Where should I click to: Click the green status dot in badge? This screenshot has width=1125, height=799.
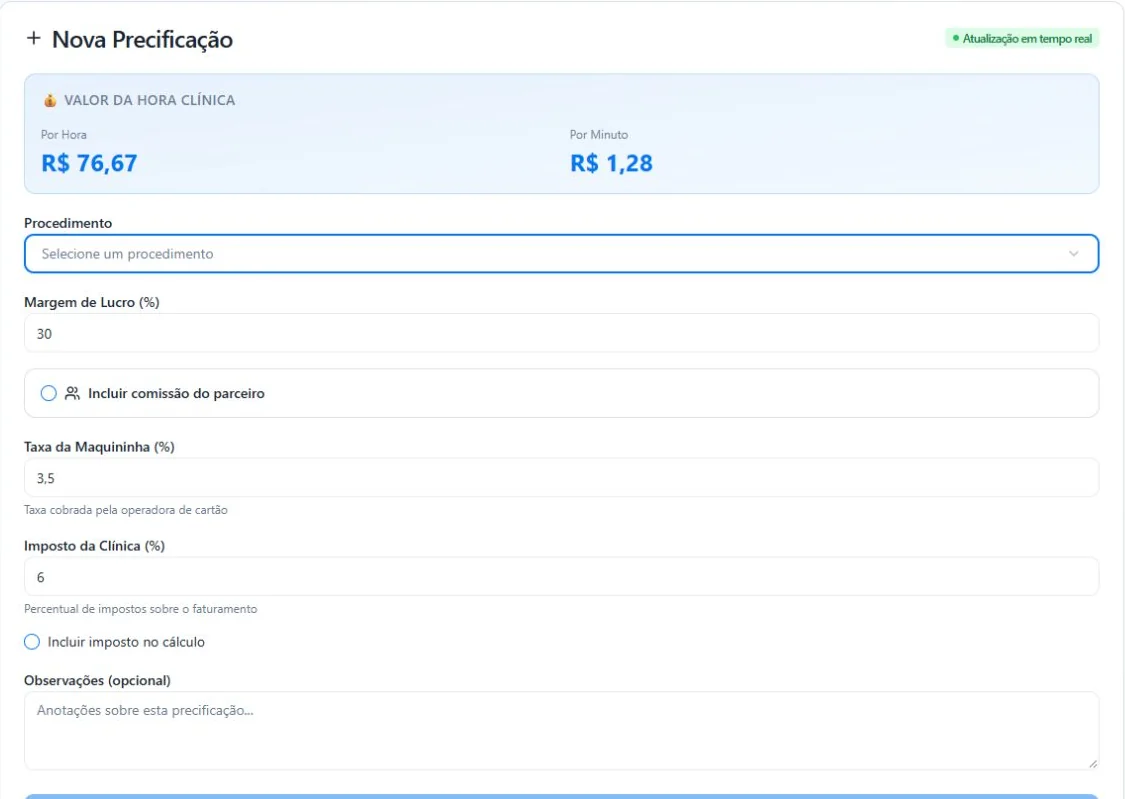[956, 38]
